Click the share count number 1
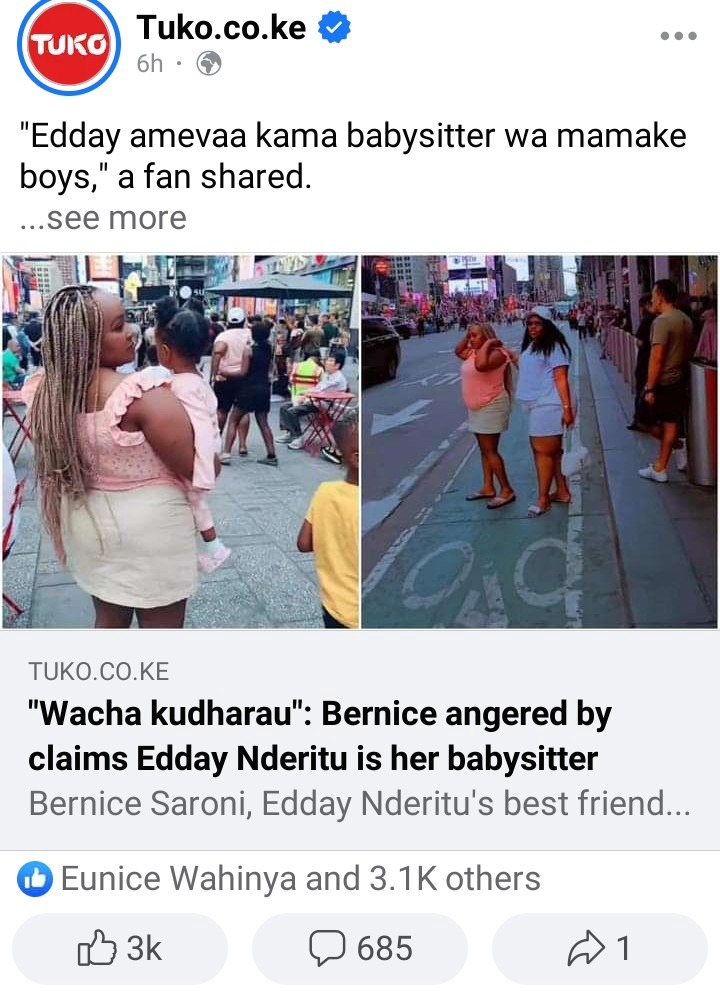The width and height of the screenshot is (720, 991). [623, 949]
